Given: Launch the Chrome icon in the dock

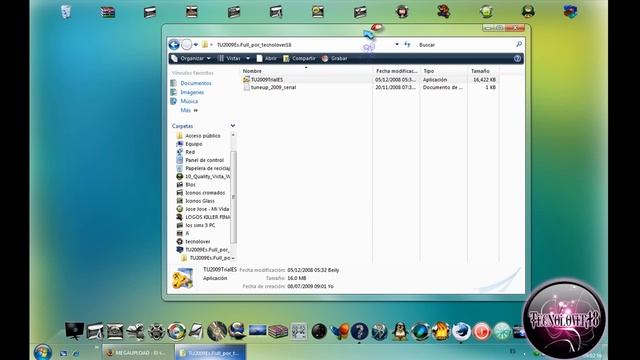Looking at the screenshot, I should click(x=177, y=331).
